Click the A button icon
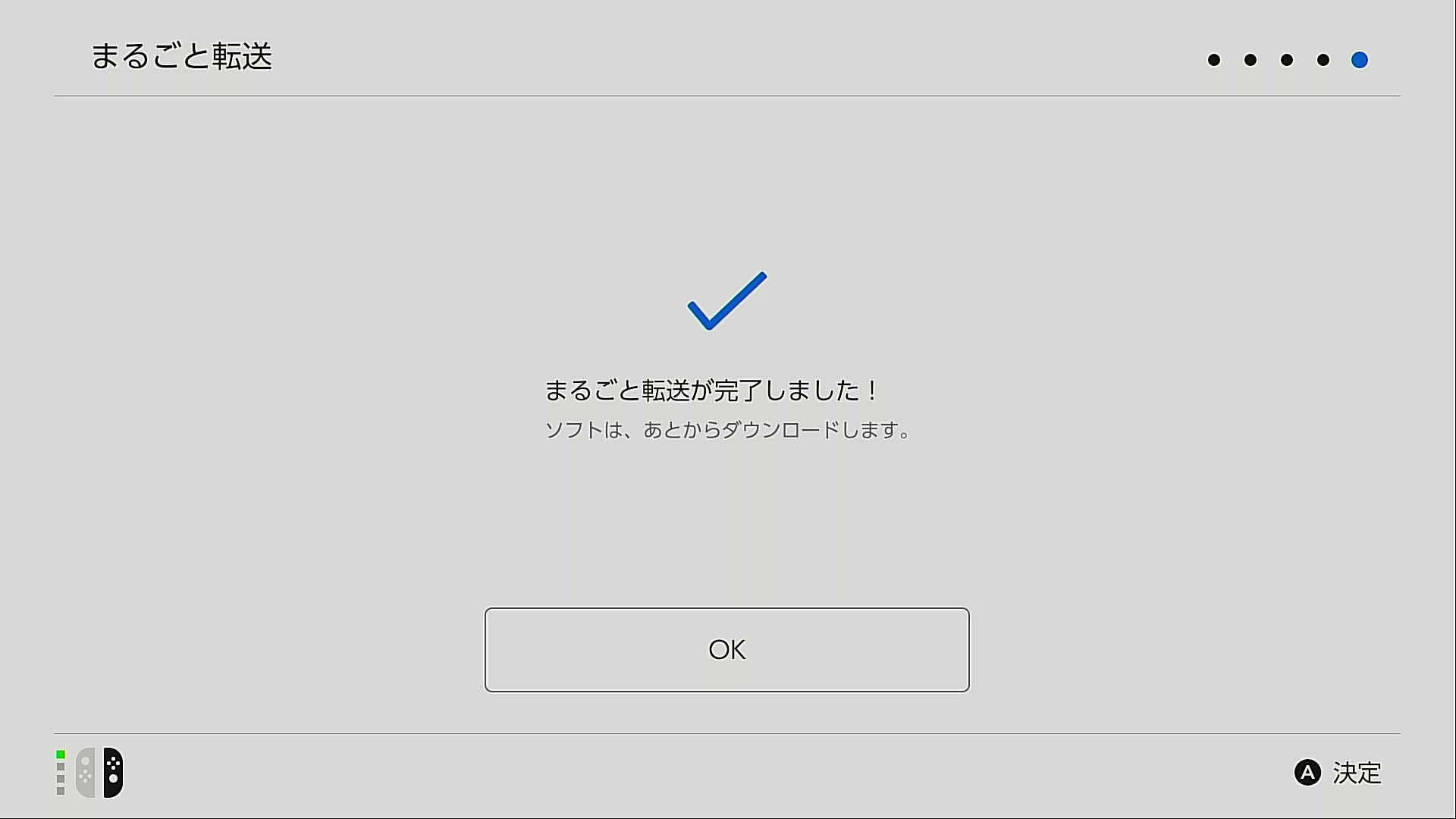This screenshot has height=819, width=1456. pos(1307,773)
